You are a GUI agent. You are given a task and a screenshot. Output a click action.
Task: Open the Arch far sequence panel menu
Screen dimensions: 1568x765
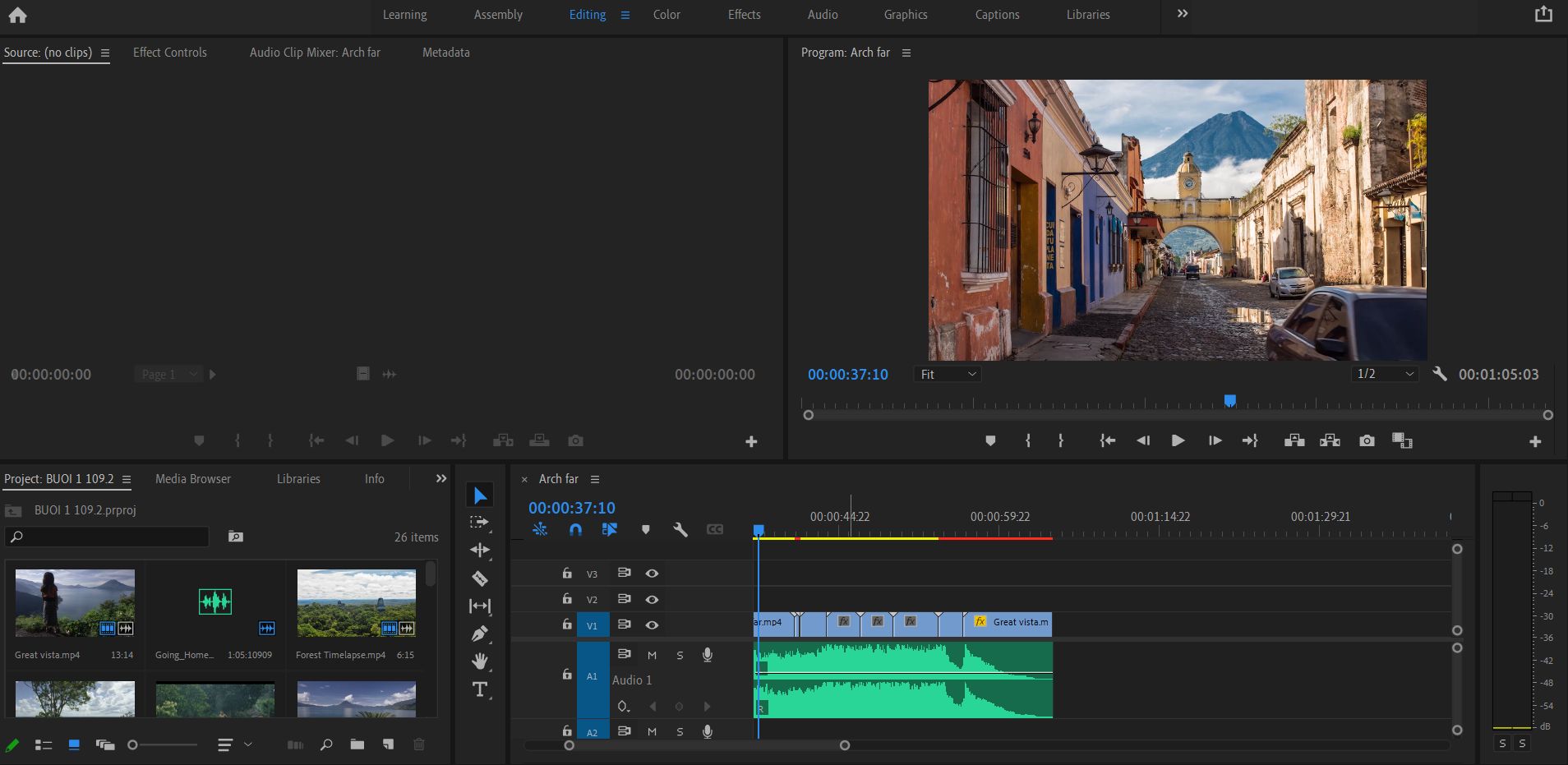point(595,479)
